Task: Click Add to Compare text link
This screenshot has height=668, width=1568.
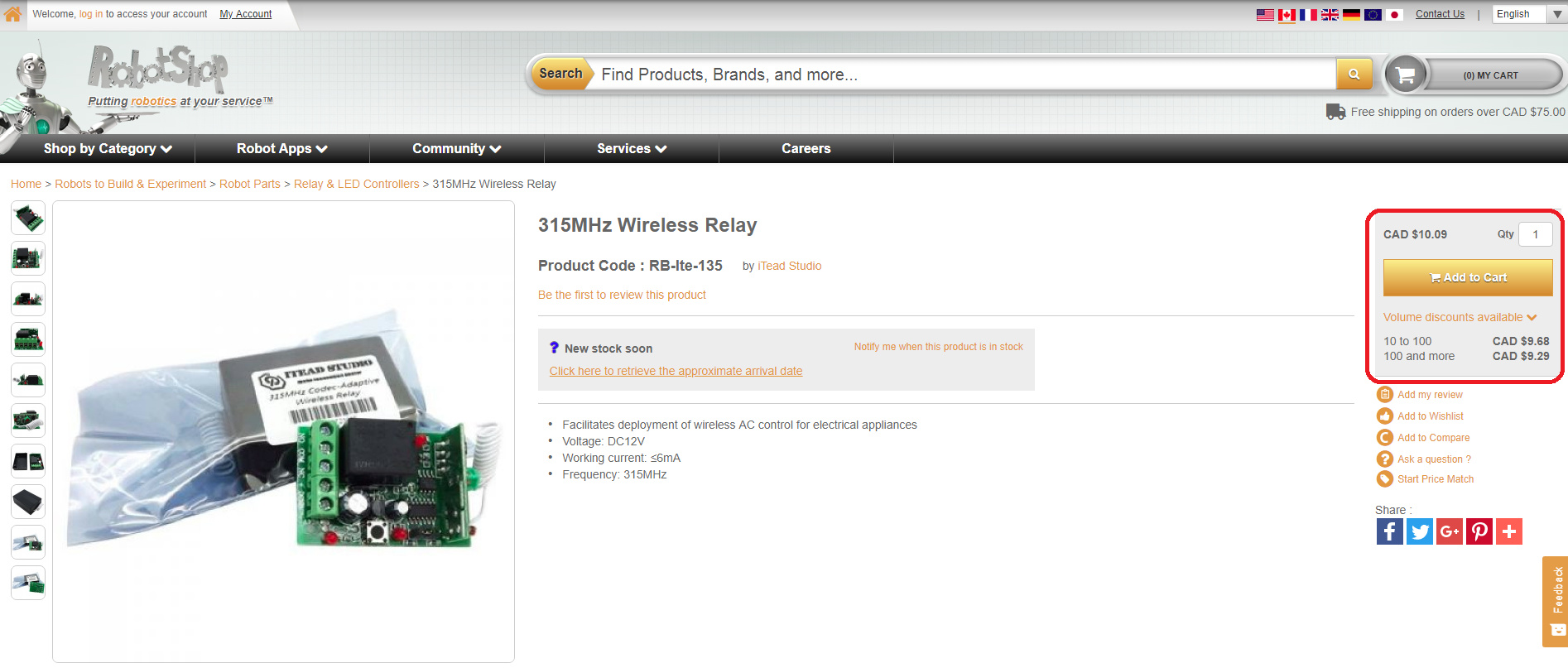Action: click(1434, 438)
